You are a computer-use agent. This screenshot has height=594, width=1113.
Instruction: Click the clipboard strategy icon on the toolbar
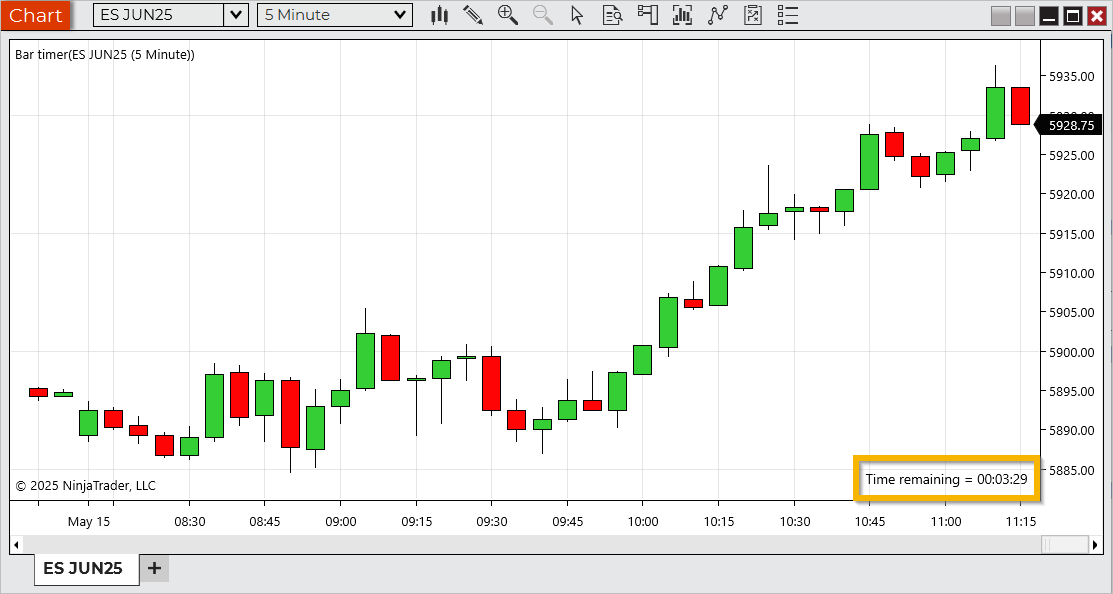pos(752,15)
